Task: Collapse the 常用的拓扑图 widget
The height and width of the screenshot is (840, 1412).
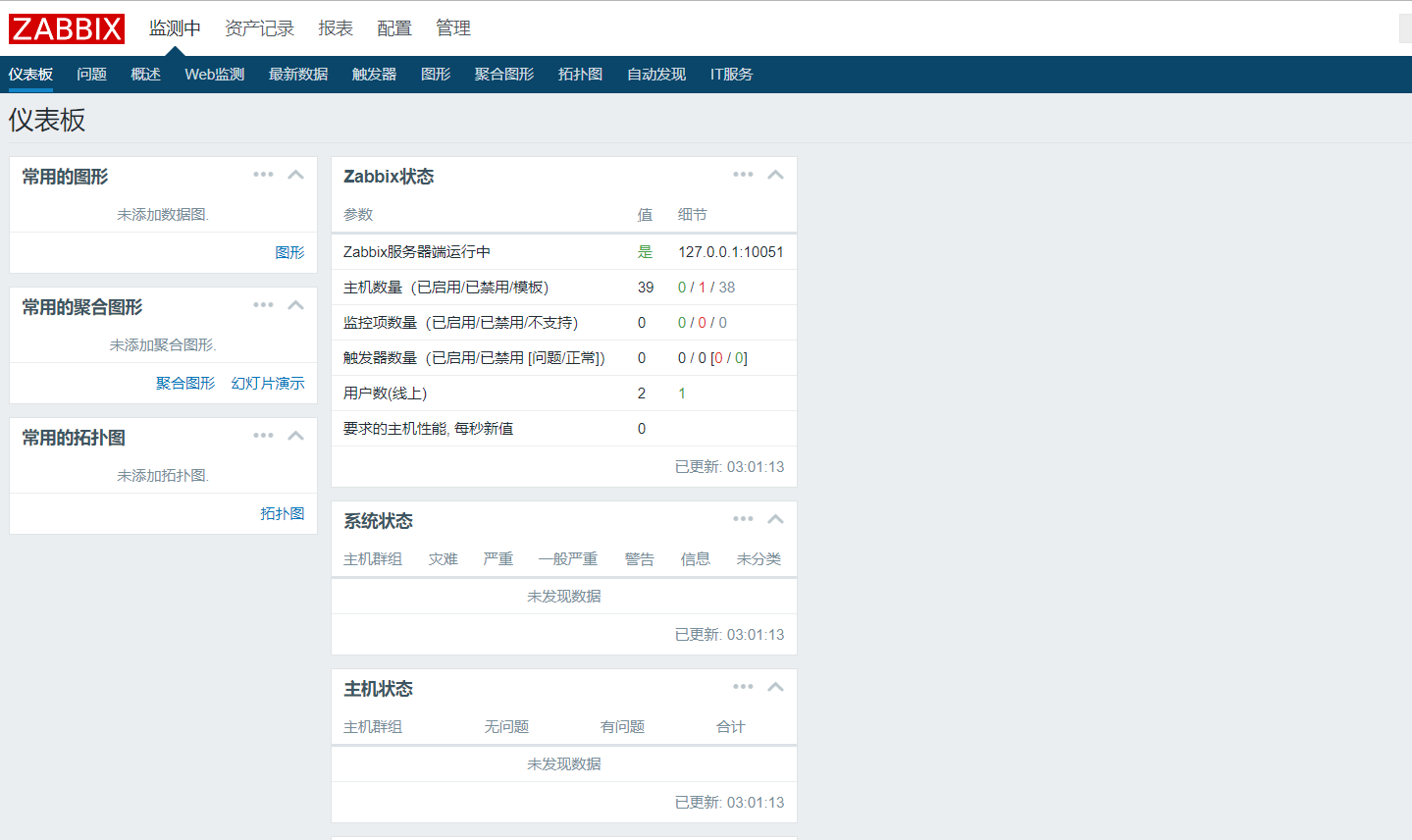Action: click(295, 436)
